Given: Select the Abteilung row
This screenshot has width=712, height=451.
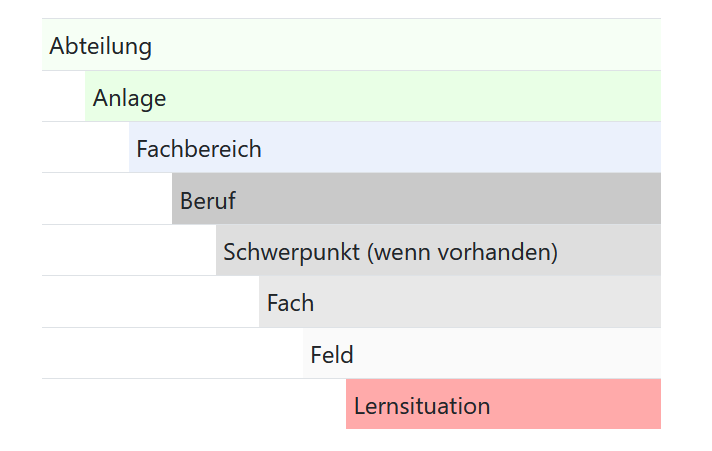Looking at the screenshot, I should [x=101, y=46].
